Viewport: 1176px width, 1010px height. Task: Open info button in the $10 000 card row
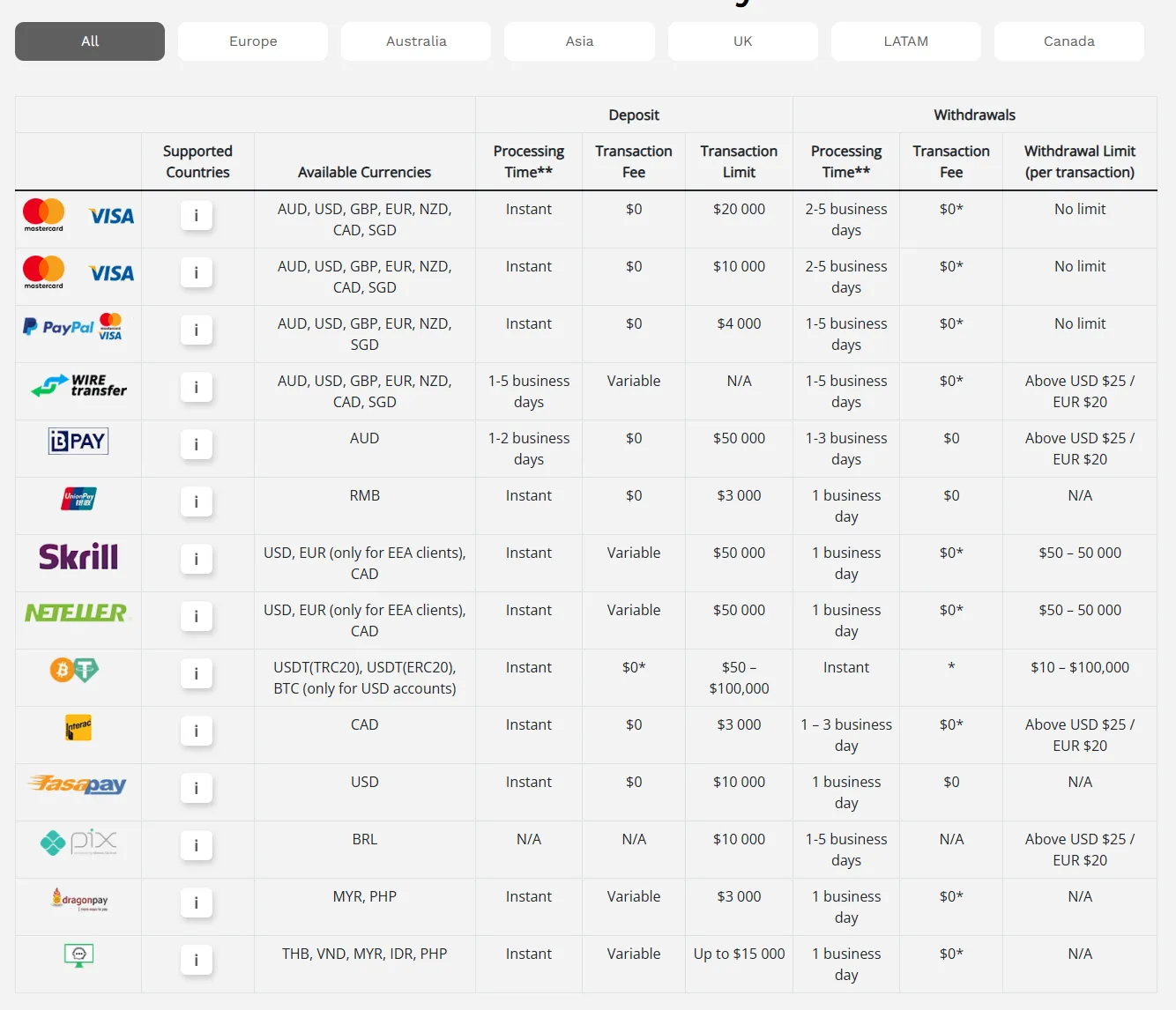[x=197, y=273]
